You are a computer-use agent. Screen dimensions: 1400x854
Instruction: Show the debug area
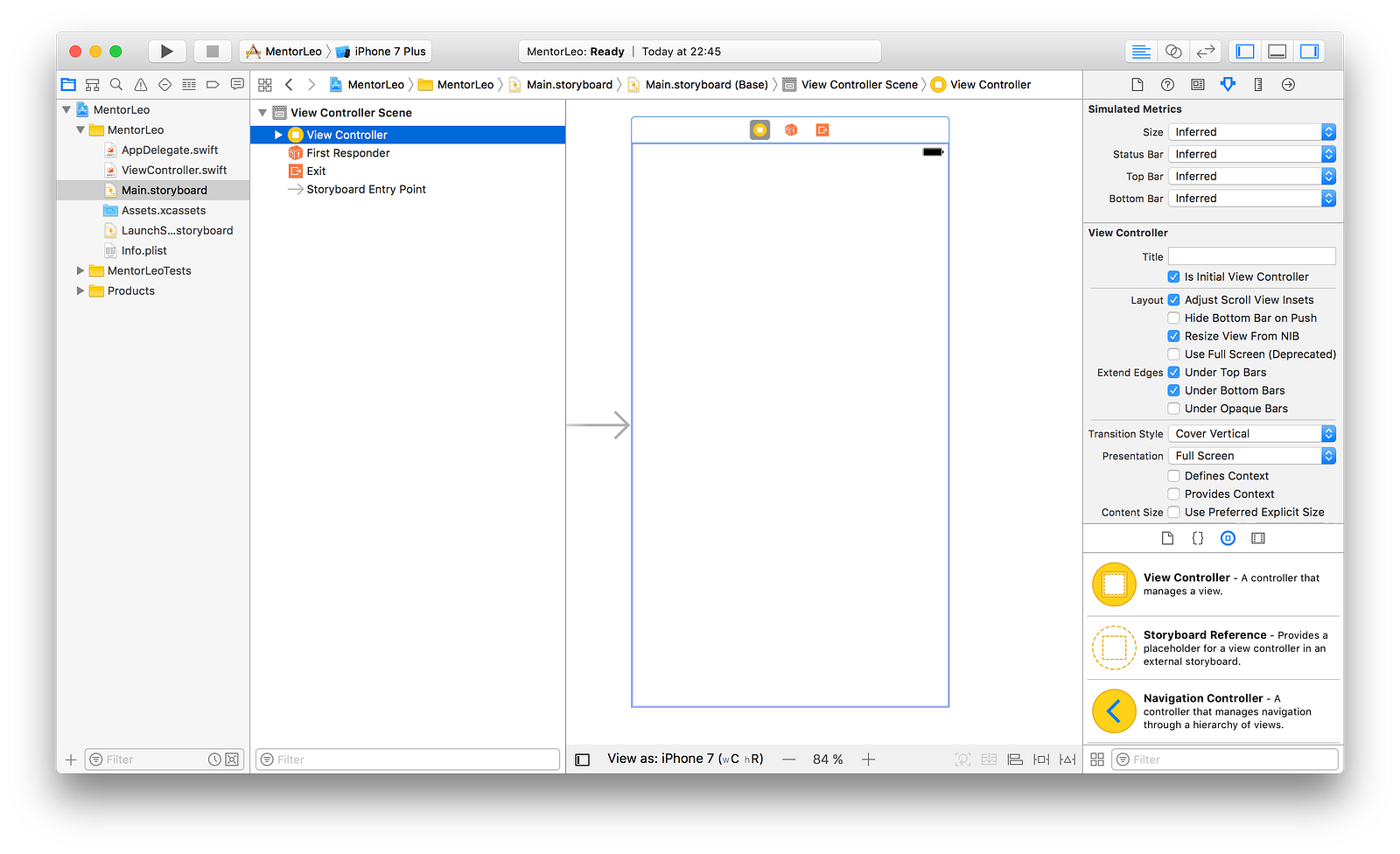(1277, 52)
